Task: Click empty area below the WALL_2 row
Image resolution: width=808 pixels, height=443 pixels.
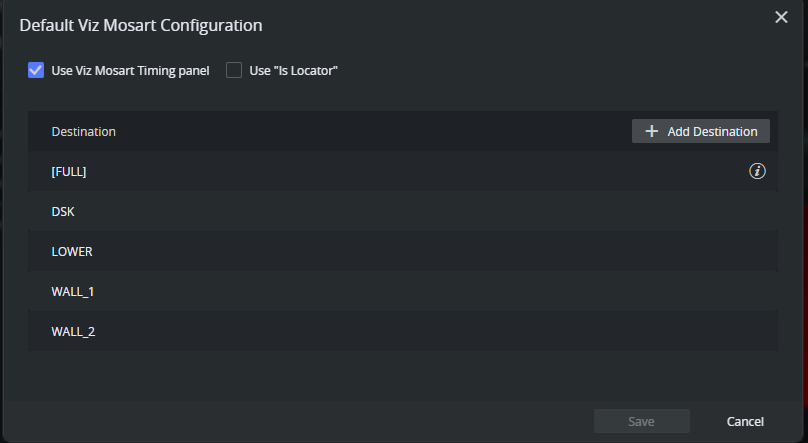Action: click(x=400, y=375)
